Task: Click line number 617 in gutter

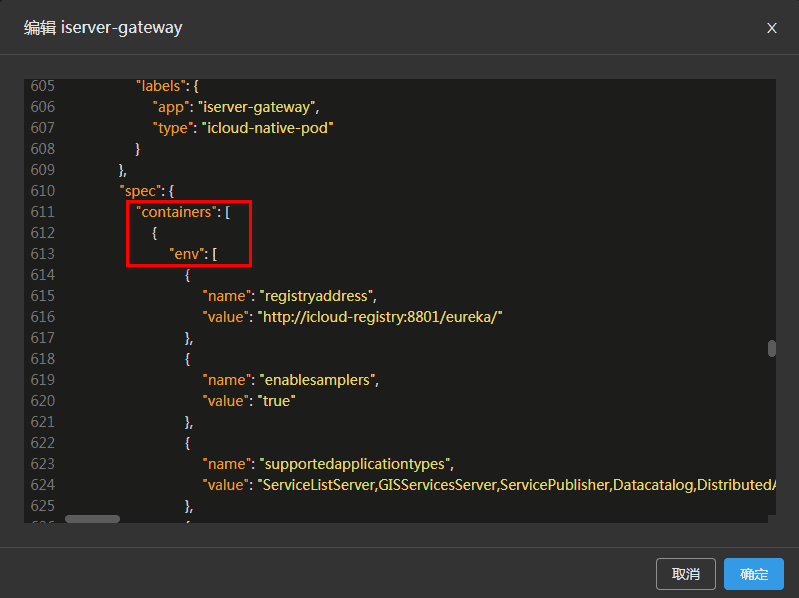Action: click(x=42, y=338)
